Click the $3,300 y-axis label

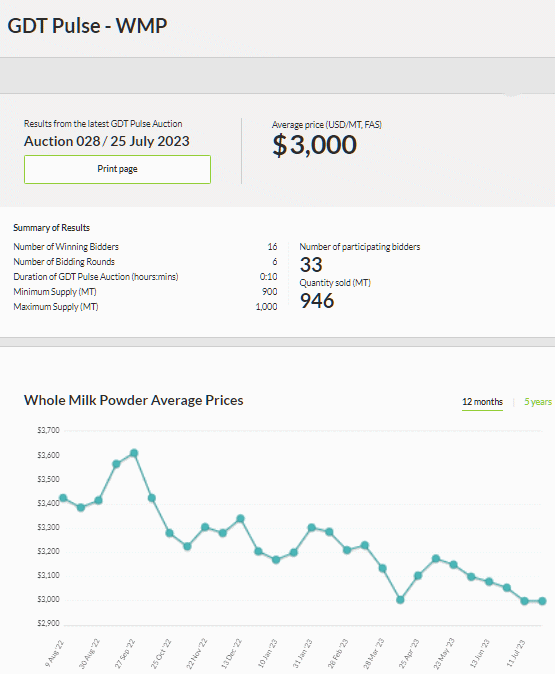[49, 527]
